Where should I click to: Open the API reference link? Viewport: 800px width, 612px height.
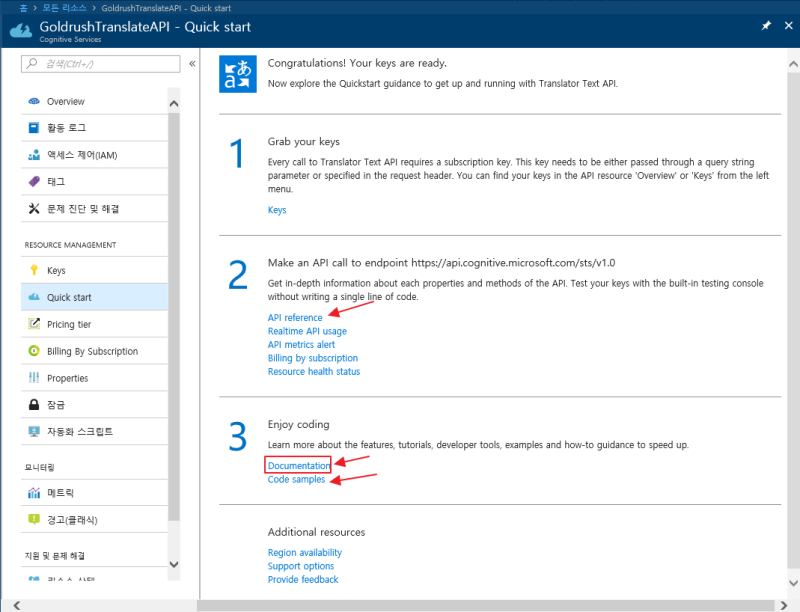coord(296,317)
